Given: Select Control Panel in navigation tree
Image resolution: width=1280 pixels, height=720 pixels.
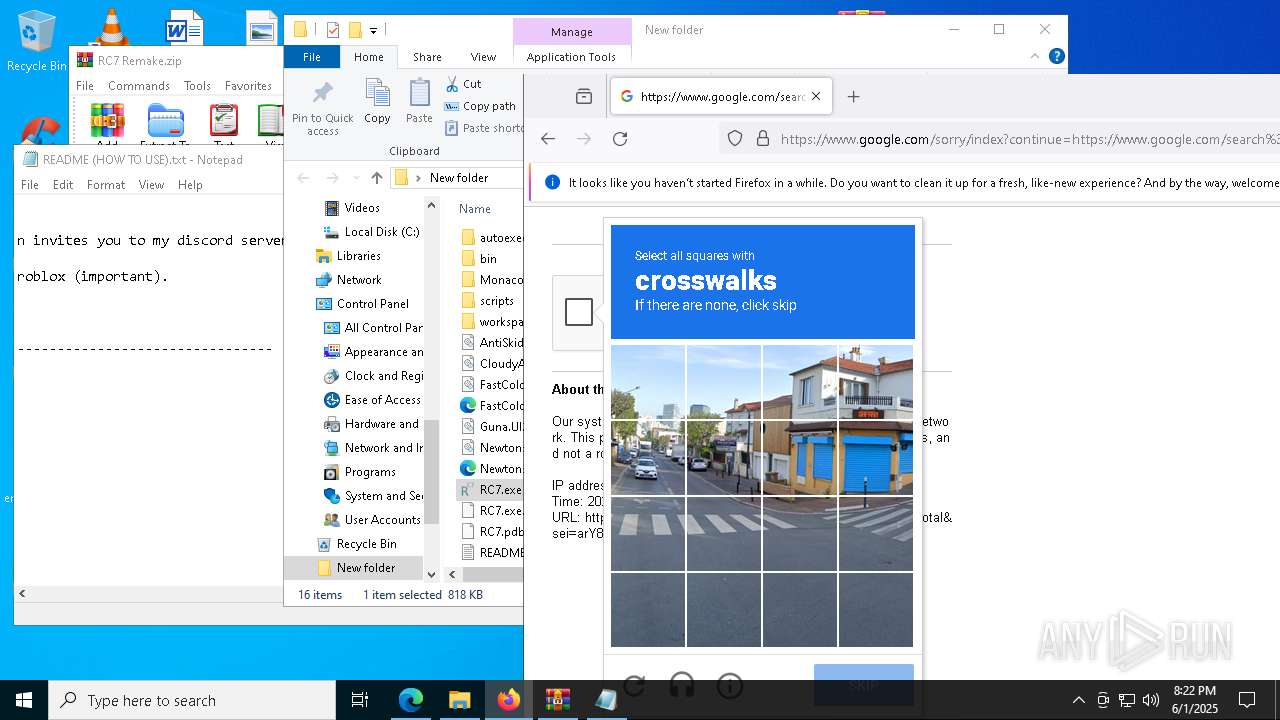Looking at the screenshot, I should tap(372, 304).
